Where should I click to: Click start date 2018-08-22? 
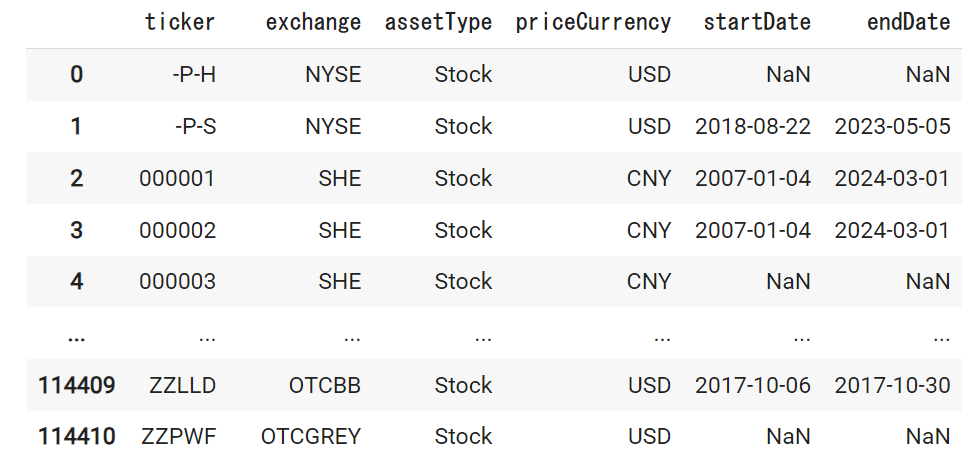click(x=753, y=126)
